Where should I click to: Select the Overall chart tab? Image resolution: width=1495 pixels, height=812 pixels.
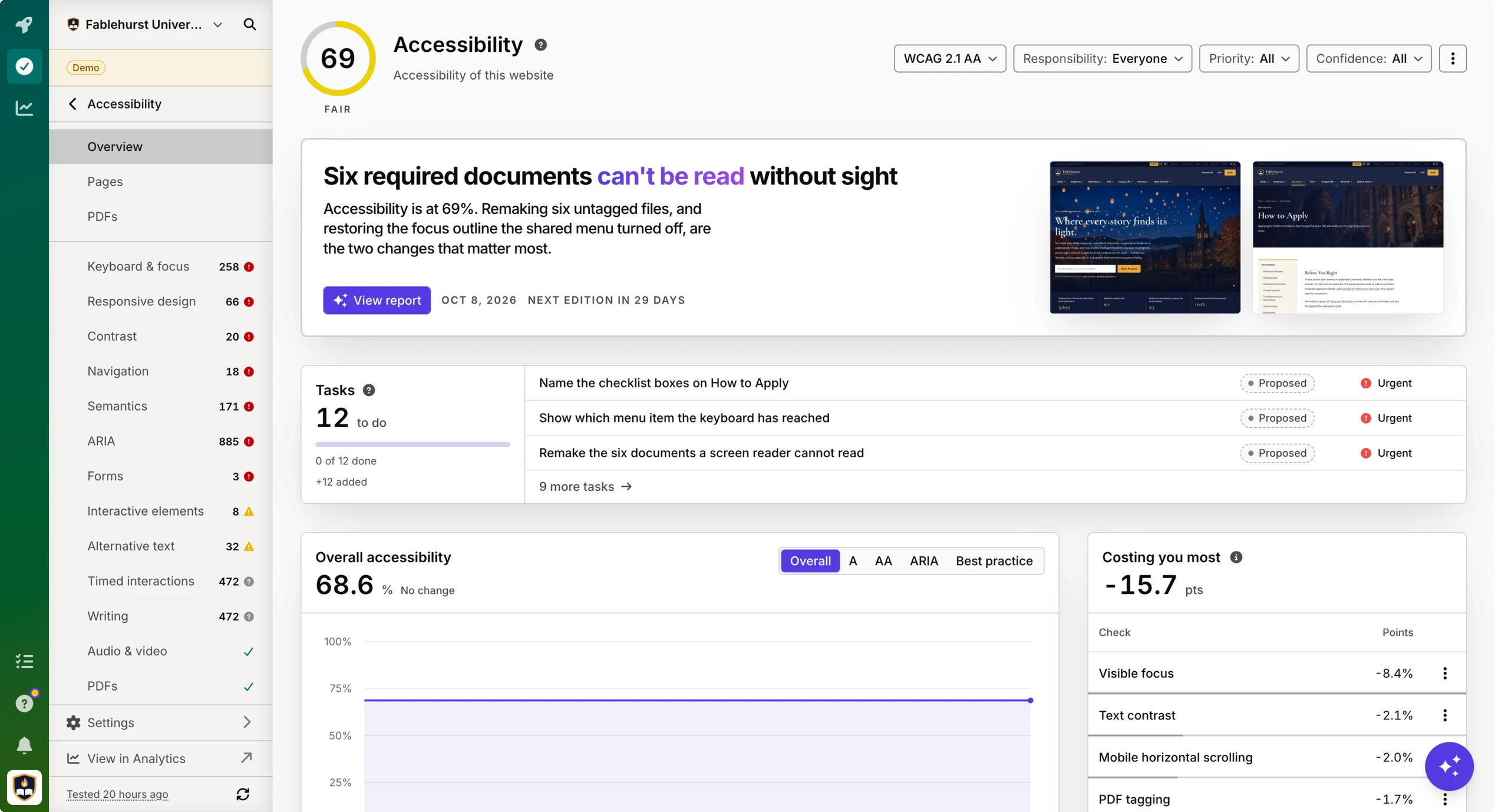[810, 561]
